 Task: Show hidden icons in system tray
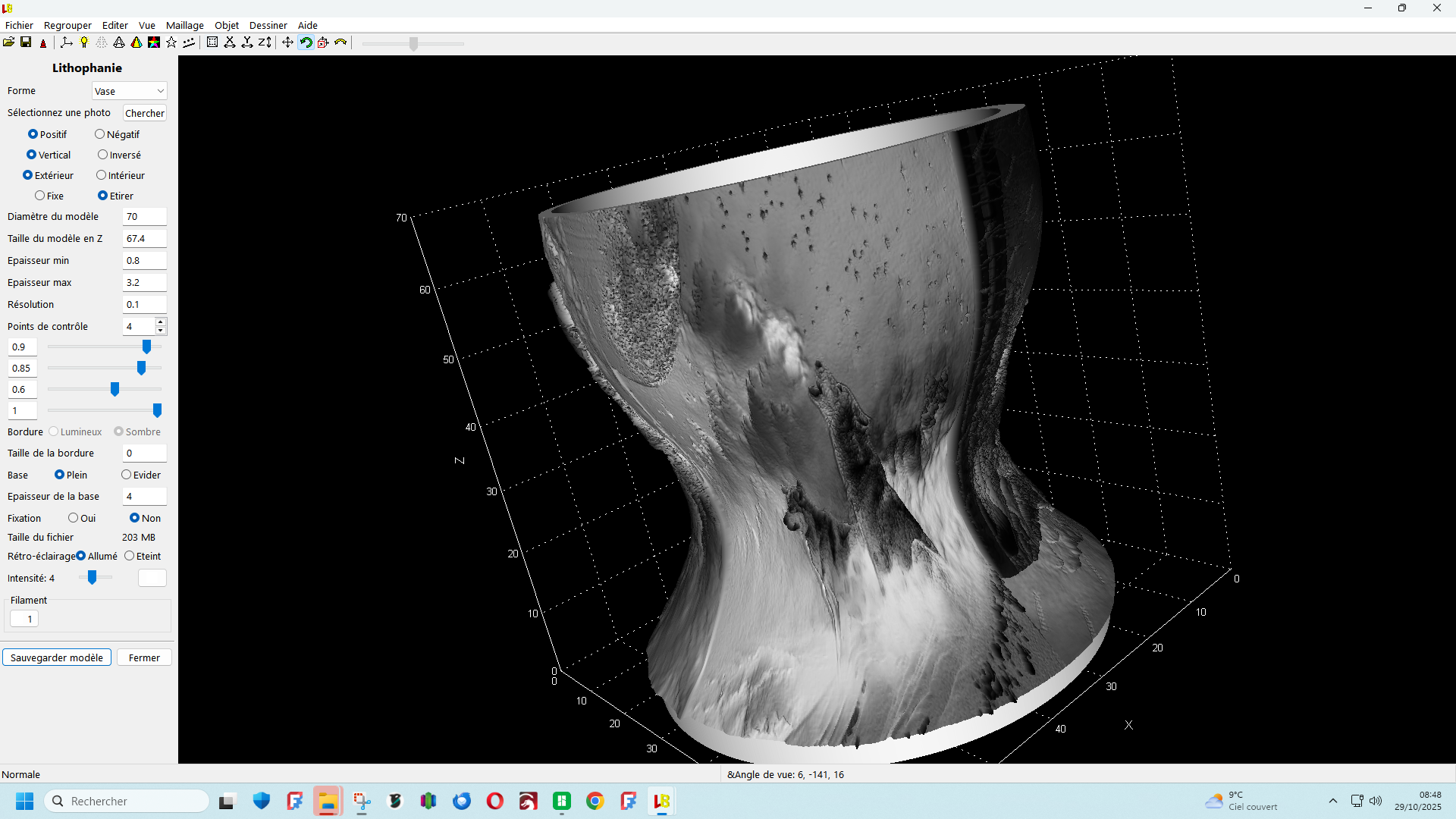tap(1333, 801)
